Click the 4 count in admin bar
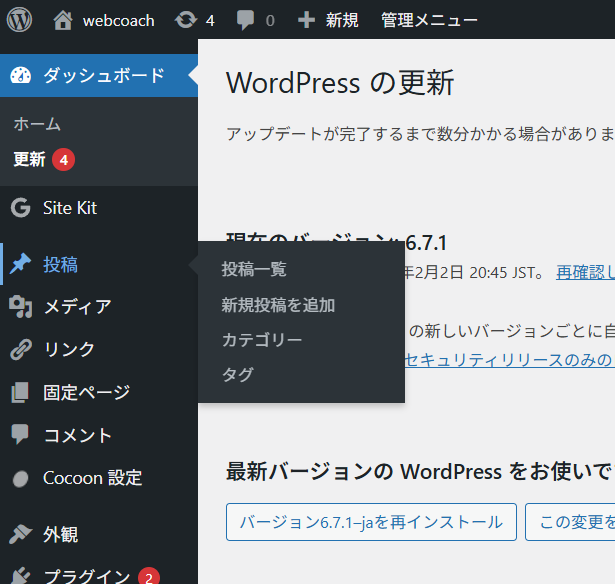 210,21
